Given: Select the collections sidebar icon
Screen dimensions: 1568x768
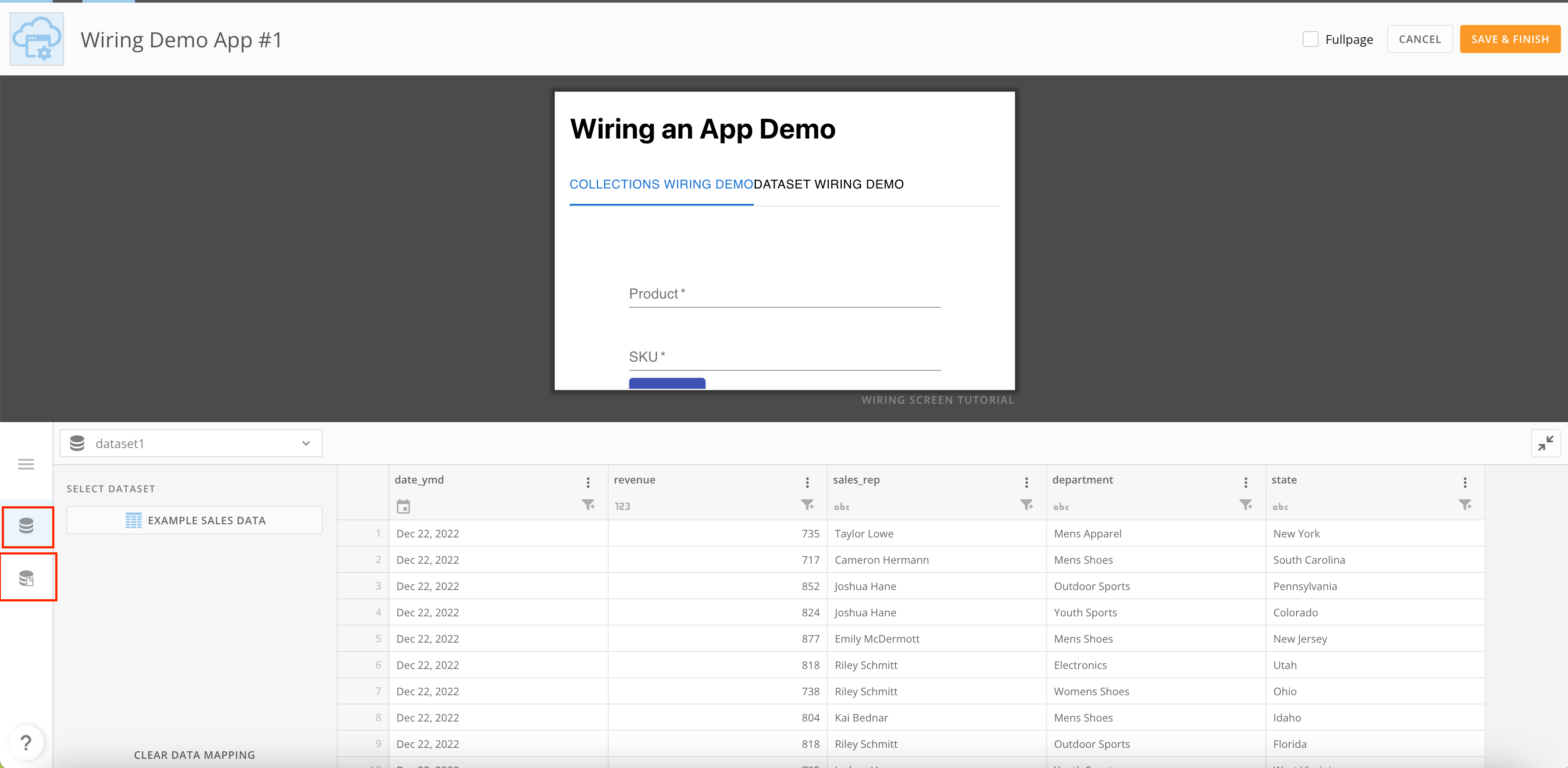Looking at the screenshot, I should [x=26, y=578].
